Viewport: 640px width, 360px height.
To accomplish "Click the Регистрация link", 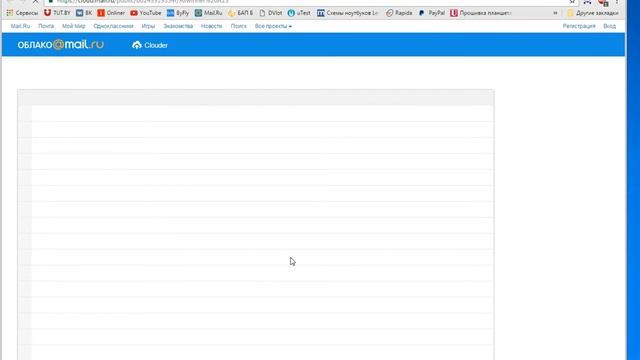I will pos(579,26).
